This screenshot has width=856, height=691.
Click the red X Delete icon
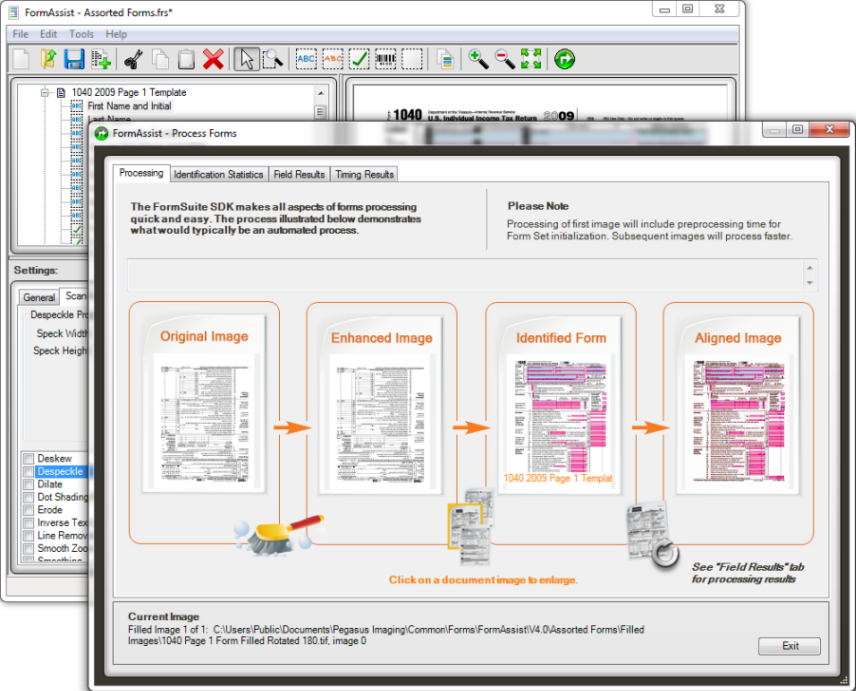[x=213, y=59]
